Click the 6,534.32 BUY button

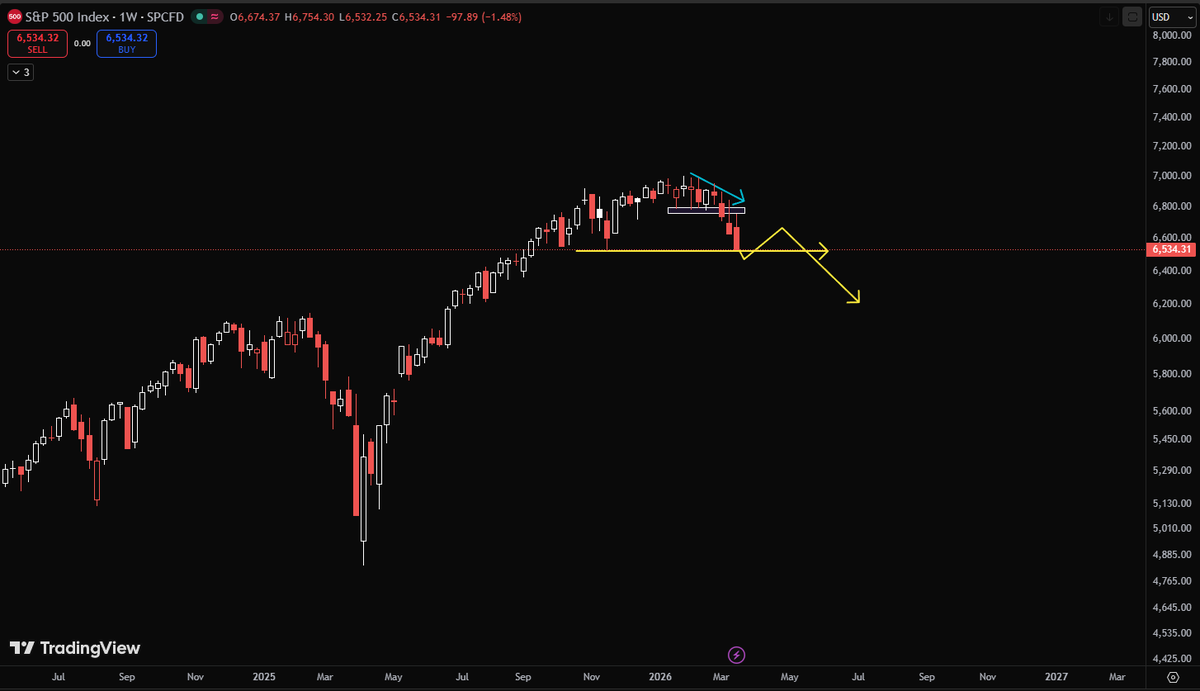coord(127,43)
